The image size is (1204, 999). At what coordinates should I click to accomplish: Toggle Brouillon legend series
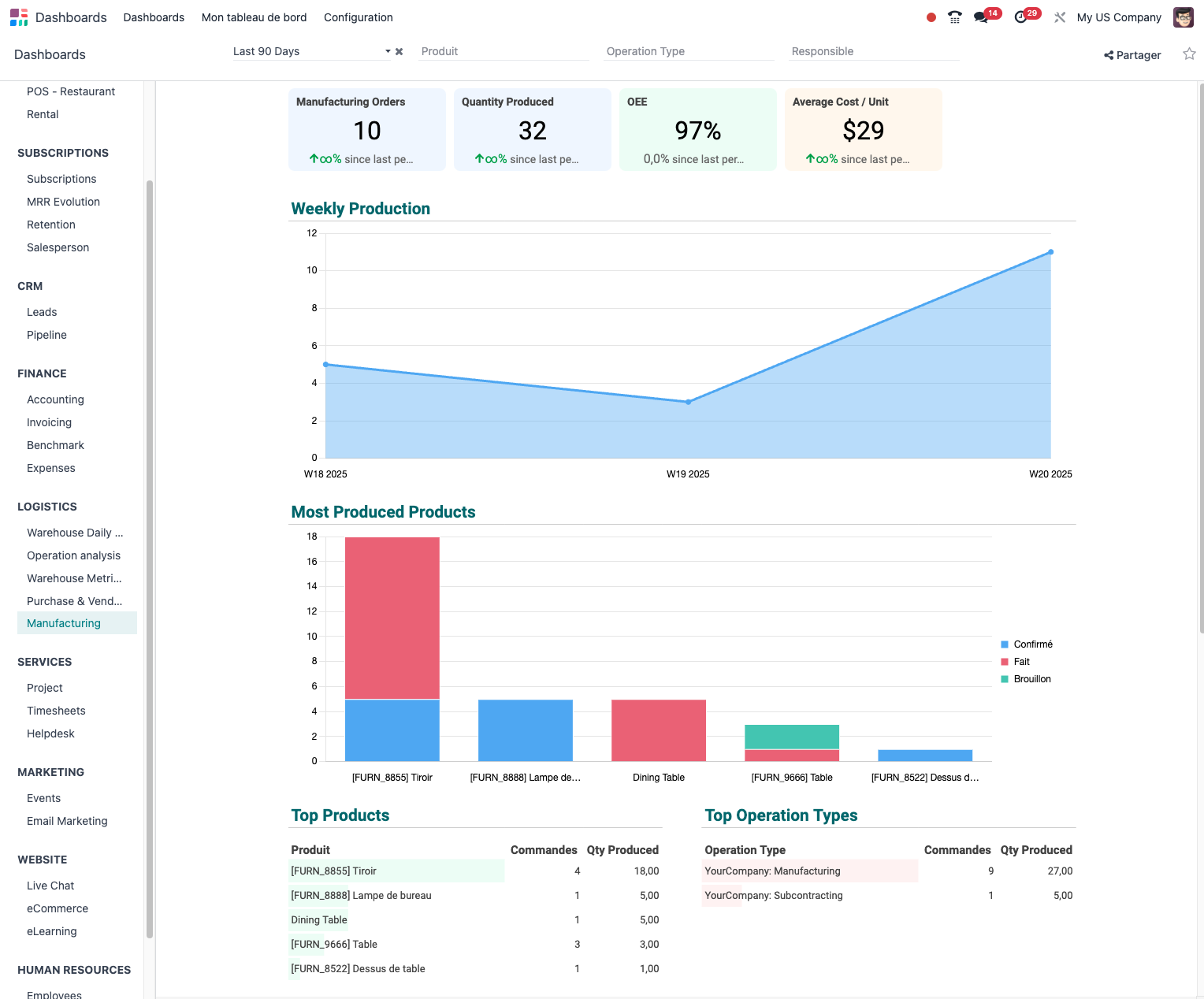(x=1026, y=679)
